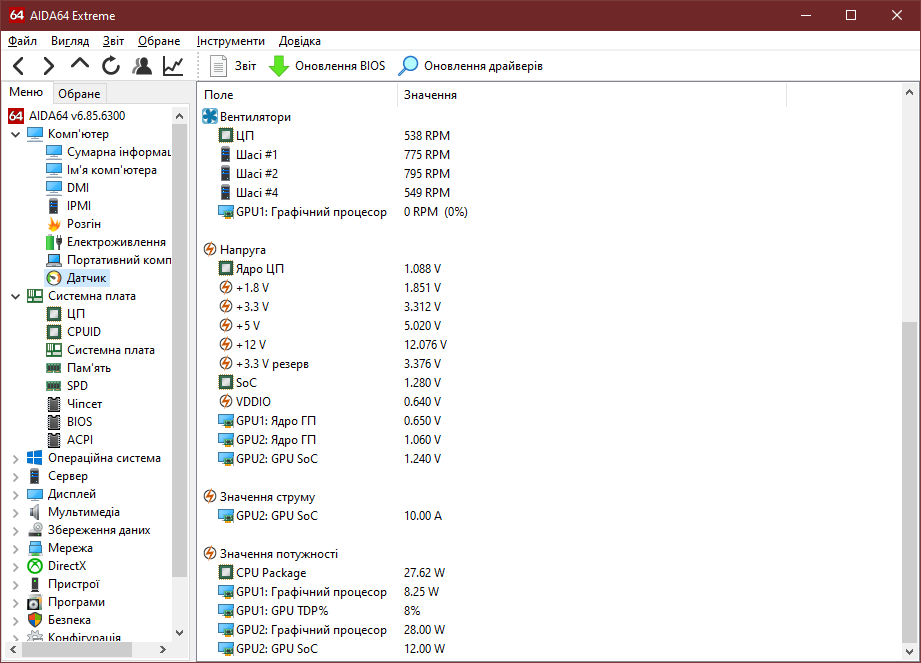921x663 pixels.
Task: Click Оновлення BIOS in the toolbar
Action: click(327, 66)
